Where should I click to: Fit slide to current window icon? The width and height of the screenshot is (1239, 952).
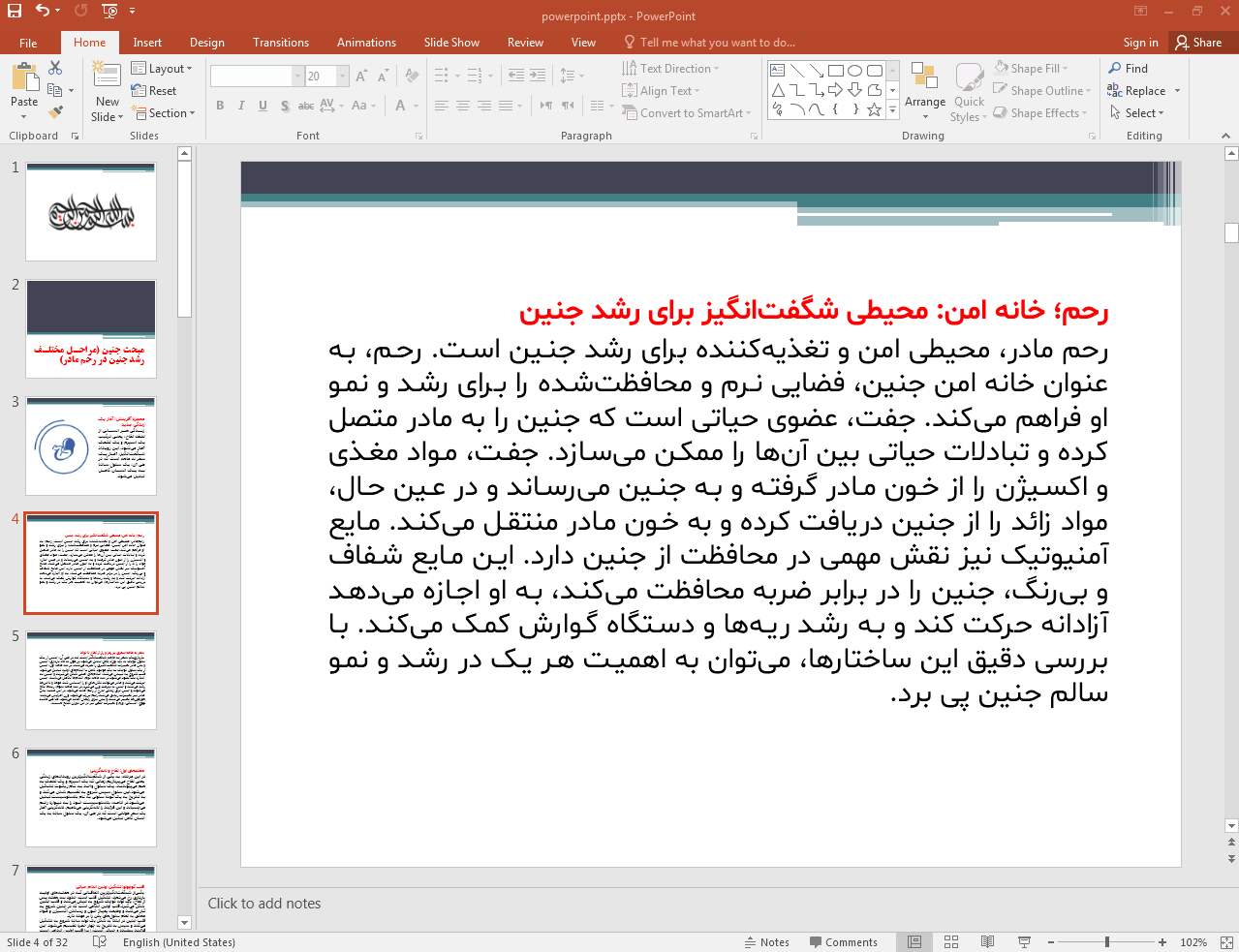[x=1225, y=942]
